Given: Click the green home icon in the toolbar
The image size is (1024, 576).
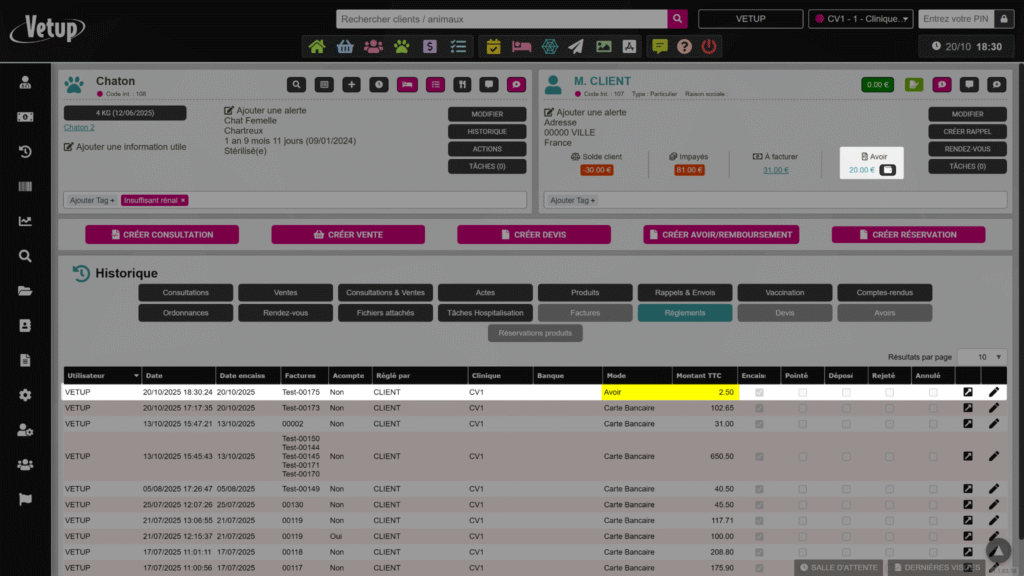Looking at the screenshot, I should tap(317, 46).
